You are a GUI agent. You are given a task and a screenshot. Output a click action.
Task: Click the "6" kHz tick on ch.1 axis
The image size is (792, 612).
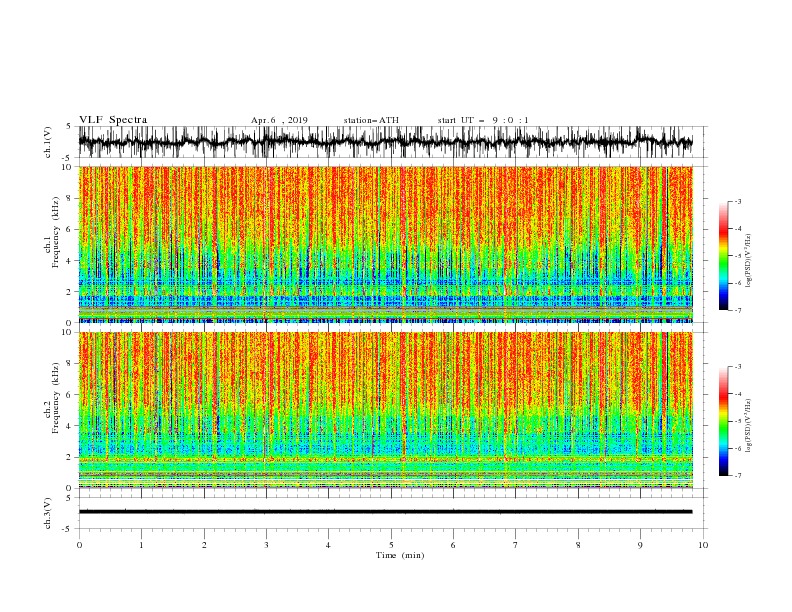click(69, 229)
